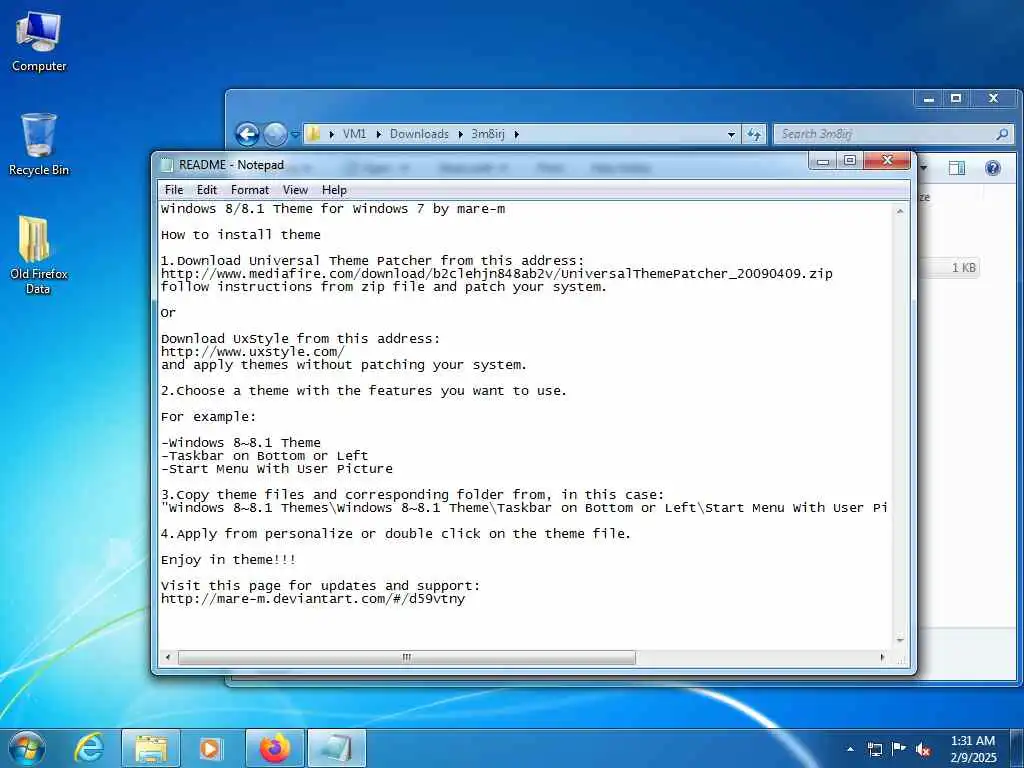Click the http://www.uxstyle.com/ line

click(x=253, y=351)
